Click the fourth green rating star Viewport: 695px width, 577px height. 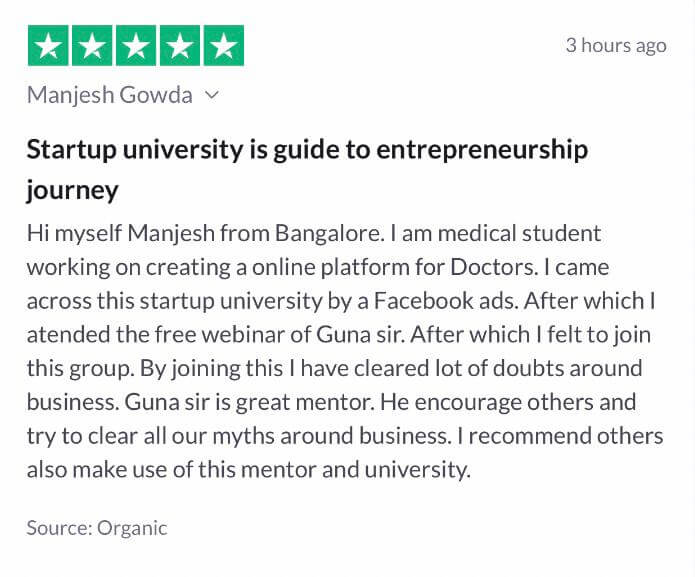[x=180, y=46]
